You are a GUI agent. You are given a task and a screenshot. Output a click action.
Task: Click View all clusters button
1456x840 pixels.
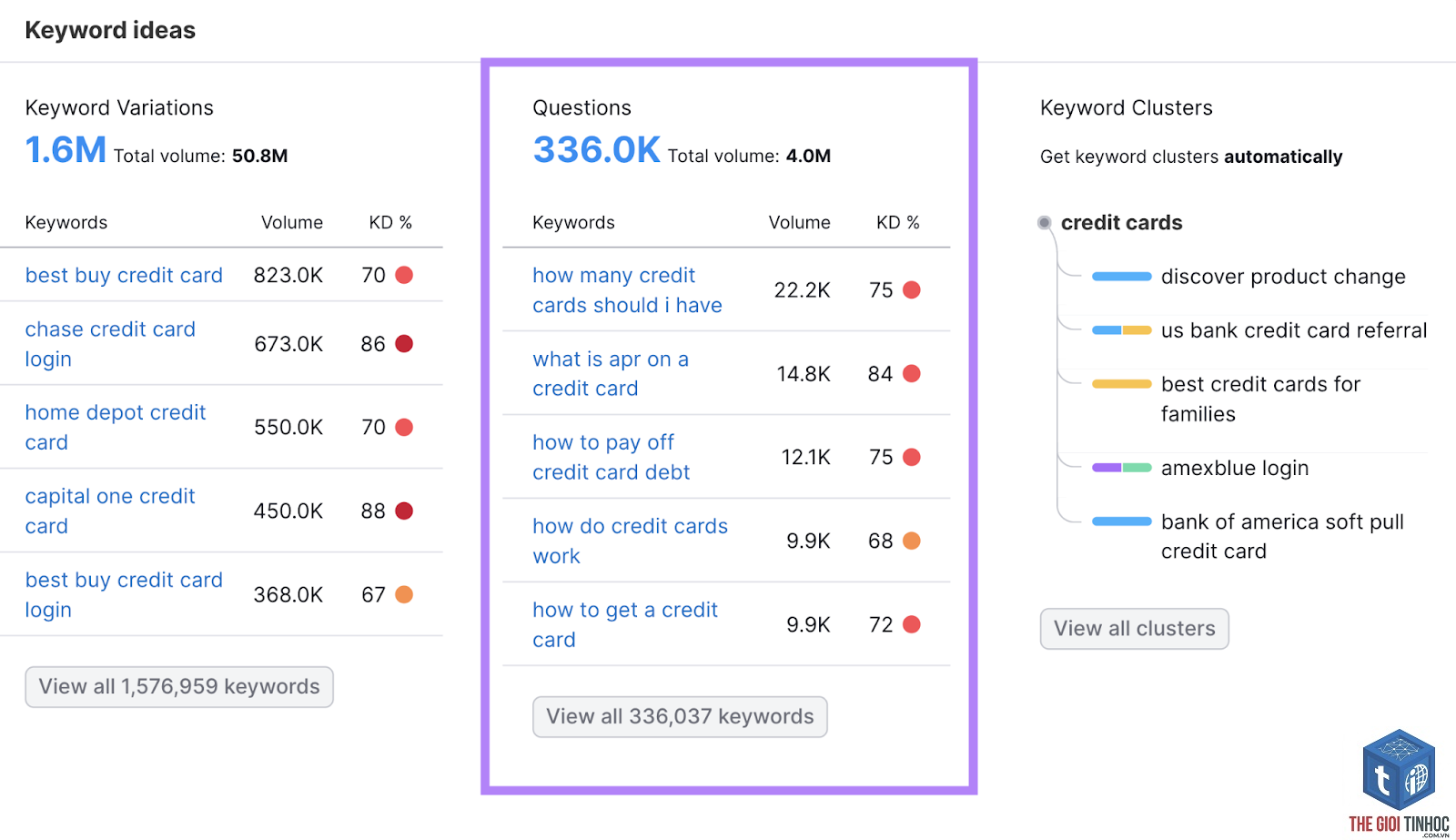pyautogui.click(x=1135, y=629)
